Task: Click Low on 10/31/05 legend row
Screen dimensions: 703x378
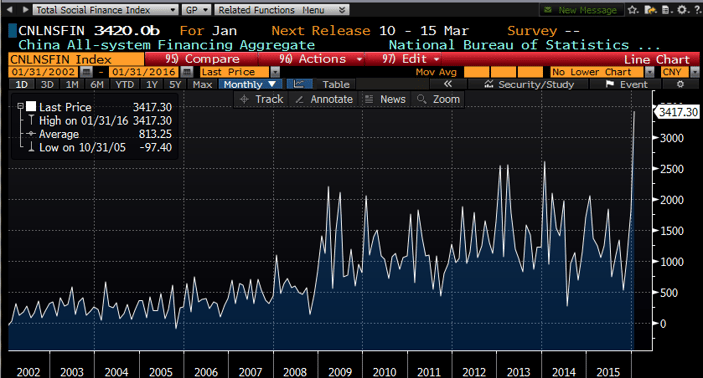Action: tap(100, 148)
